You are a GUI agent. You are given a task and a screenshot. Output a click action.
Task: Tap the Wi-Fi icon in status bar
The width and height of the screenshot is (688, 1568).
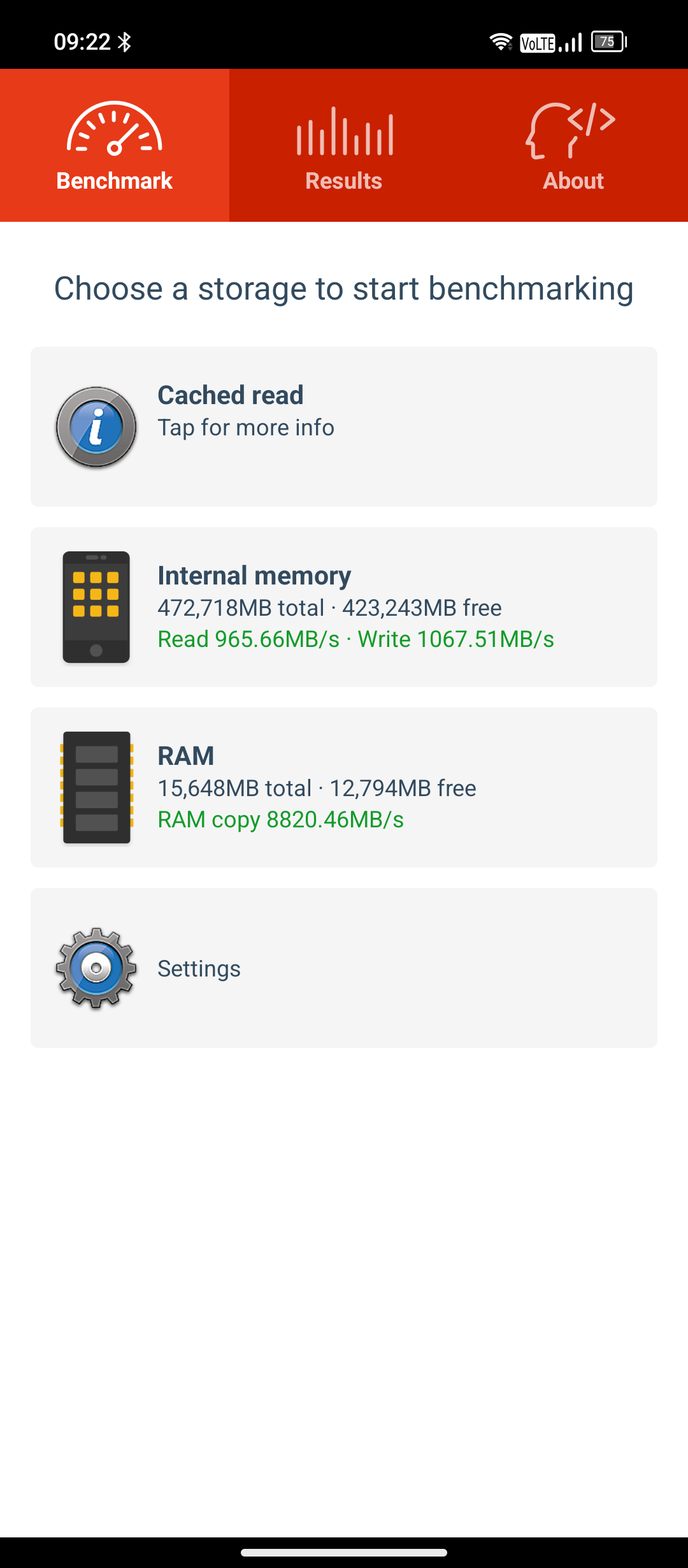click(501, 42)
